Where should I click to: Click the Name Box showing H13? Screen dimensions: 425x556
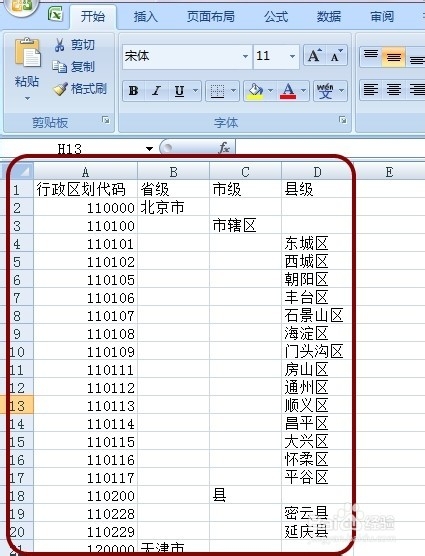click(x=71, y=149)
